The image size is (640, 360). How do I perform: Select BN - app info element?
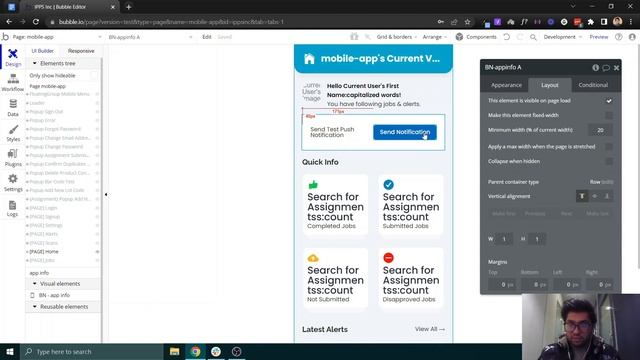[x=54, y=295]
